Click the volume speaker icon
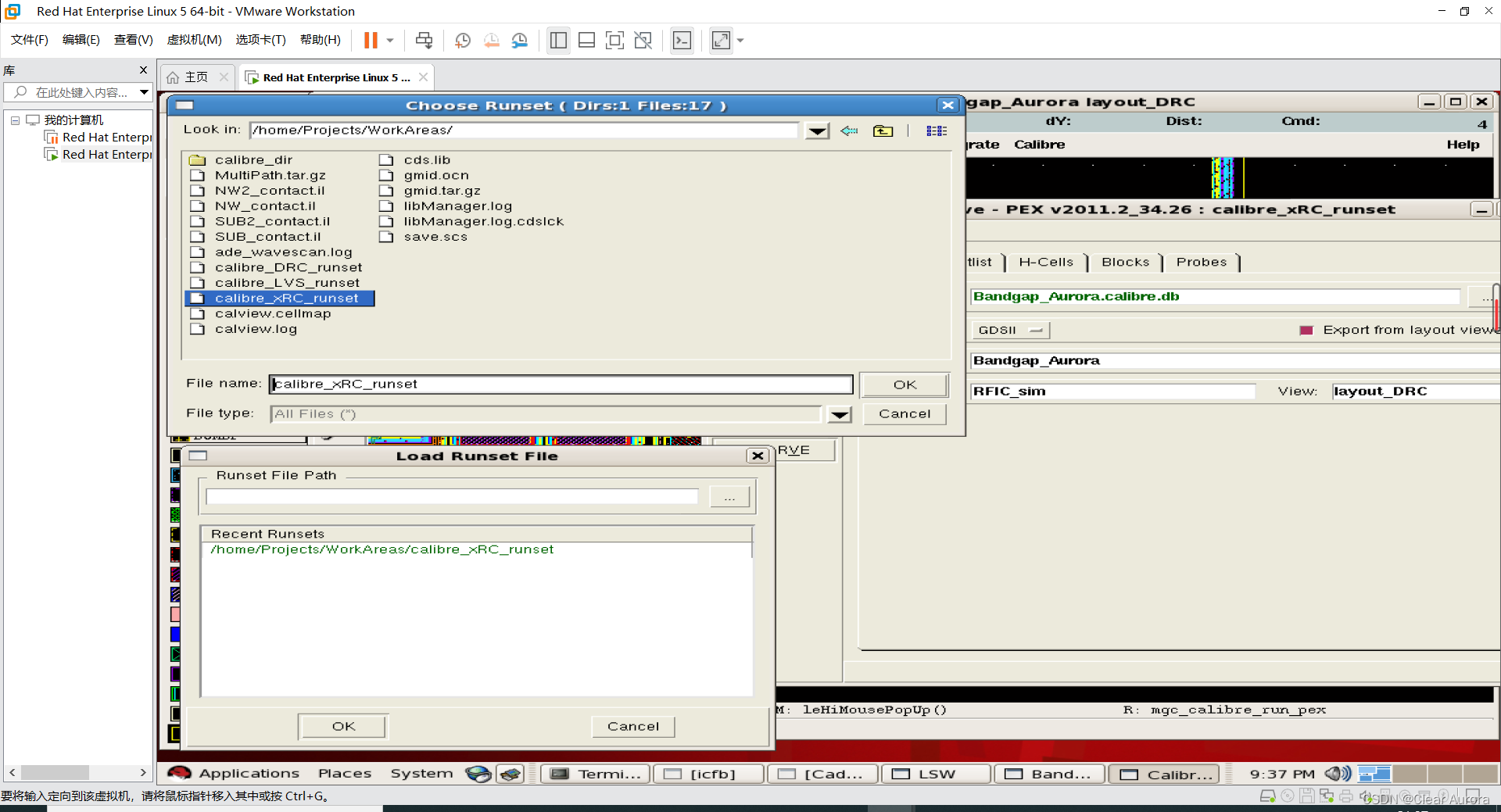The width and height of the screenshot is (1501, 812). pyautogui.click(x=1338, y=774)
